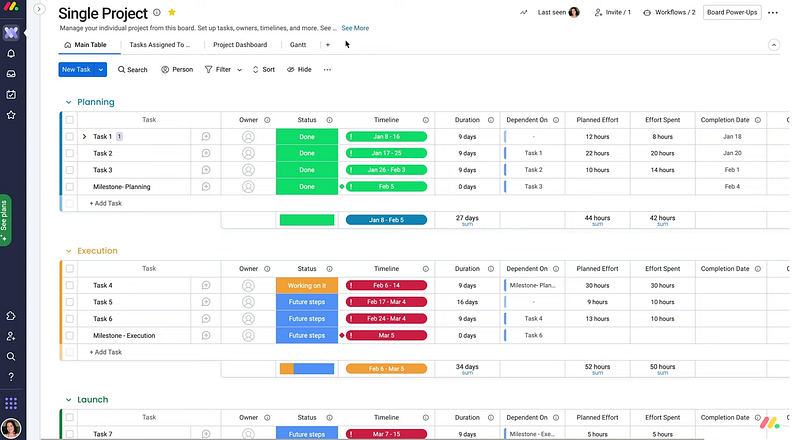This screenshot has height=440, width=800.
Task: Switch to the Gantt tab
Action: coord(298,45)
